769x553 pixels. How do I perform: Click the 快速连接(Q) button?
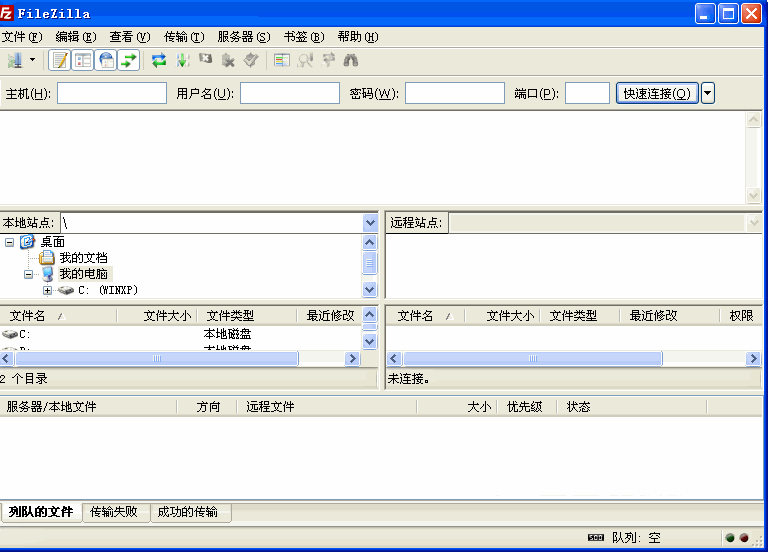coord(657,93)
